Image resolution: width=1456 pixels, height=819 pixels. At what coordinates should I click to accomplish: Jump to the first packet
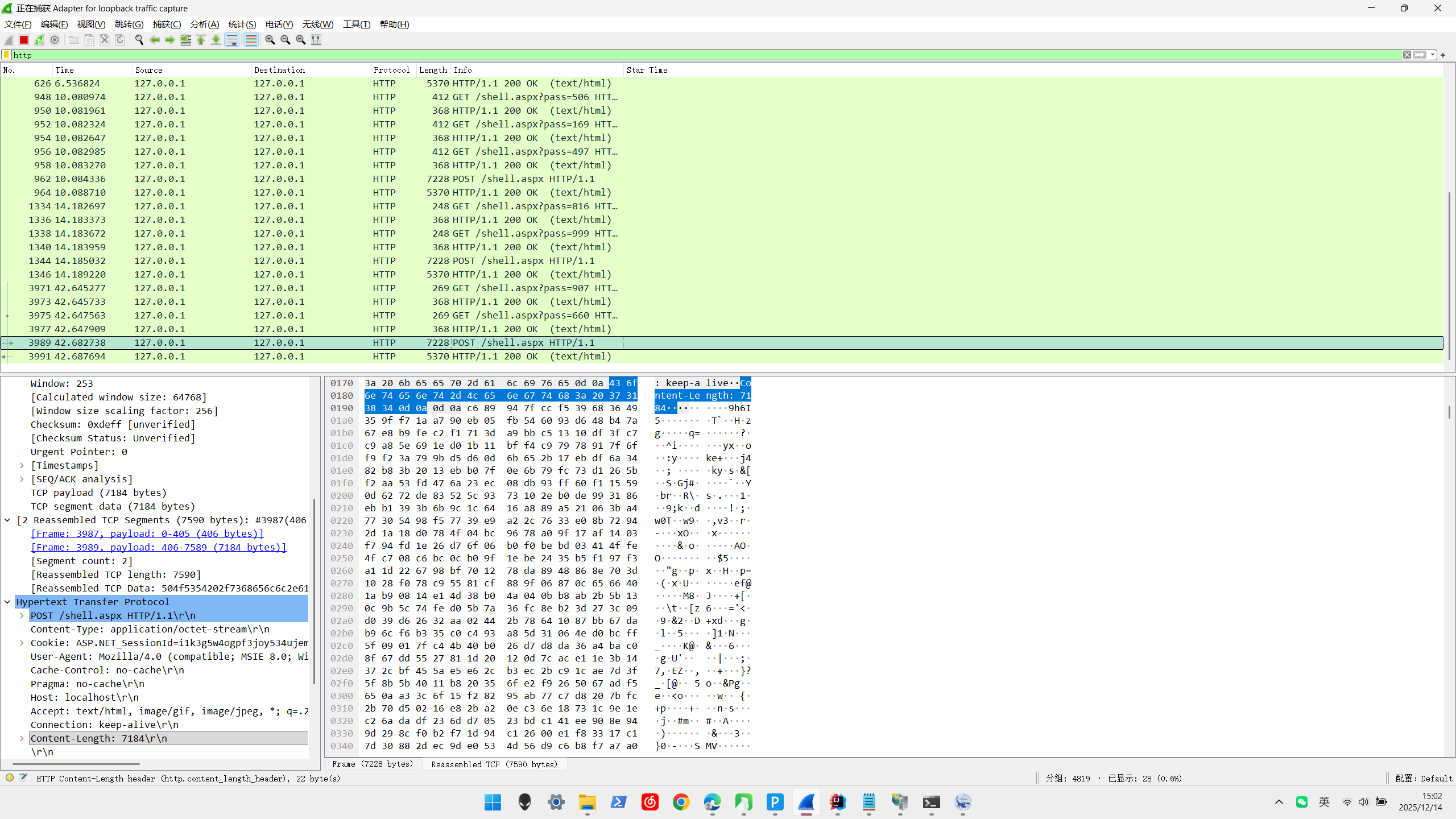click(x=201, y=40)
